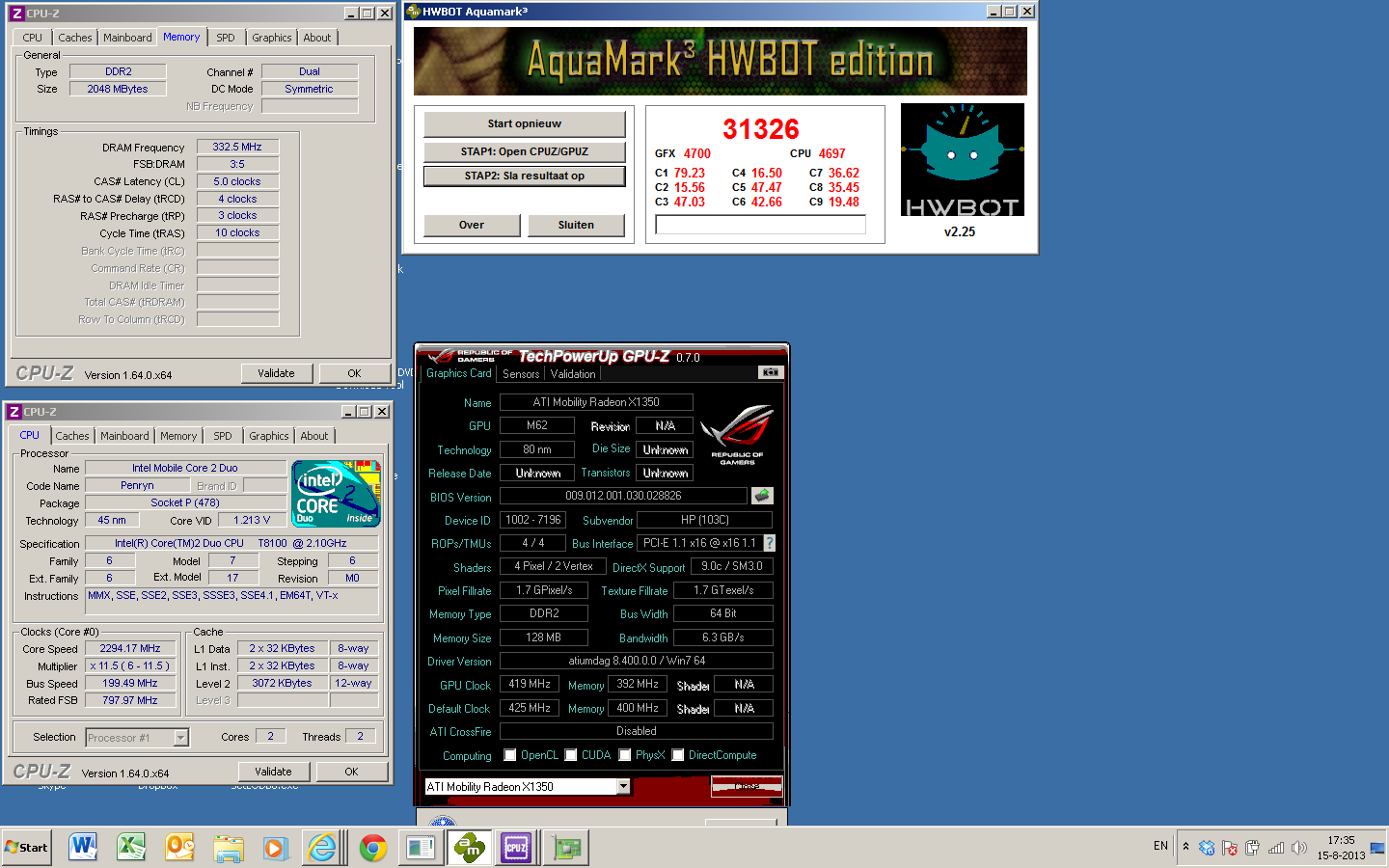Toggle the PhysX checkbox
Image resolution: width=1389 pixels, height=868 pixels.
[625, 755]
